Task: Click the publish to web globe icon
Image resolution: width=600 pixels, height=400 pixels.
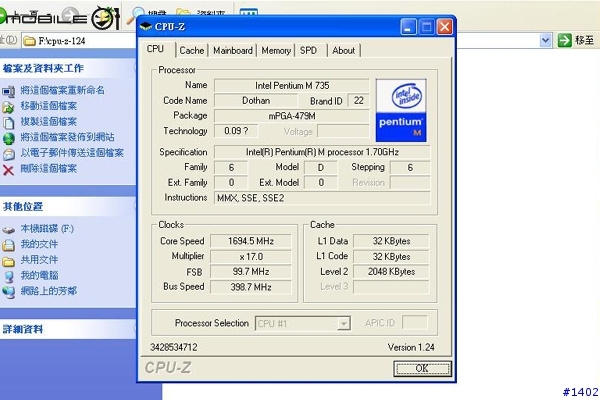Action: click(8, 138)
